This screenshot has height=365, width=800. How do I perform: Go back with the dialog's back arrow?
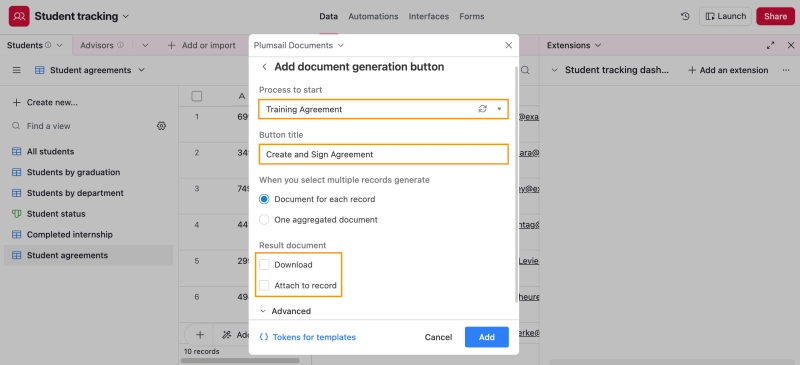(264, 67)
